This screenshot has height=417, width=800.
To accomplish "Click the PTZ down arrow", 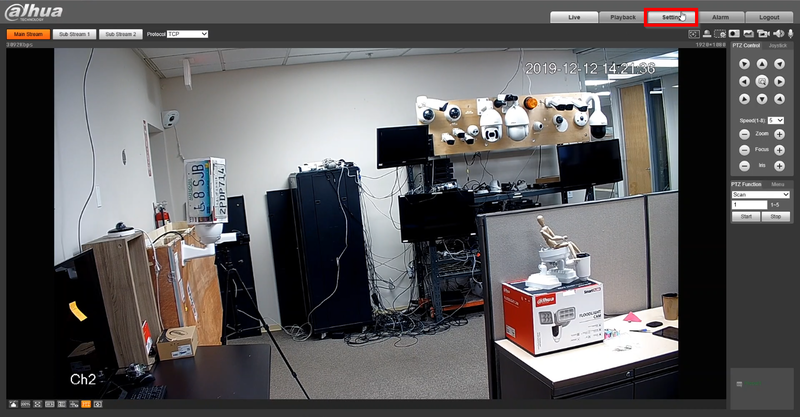I will click(x=762, y=99).
